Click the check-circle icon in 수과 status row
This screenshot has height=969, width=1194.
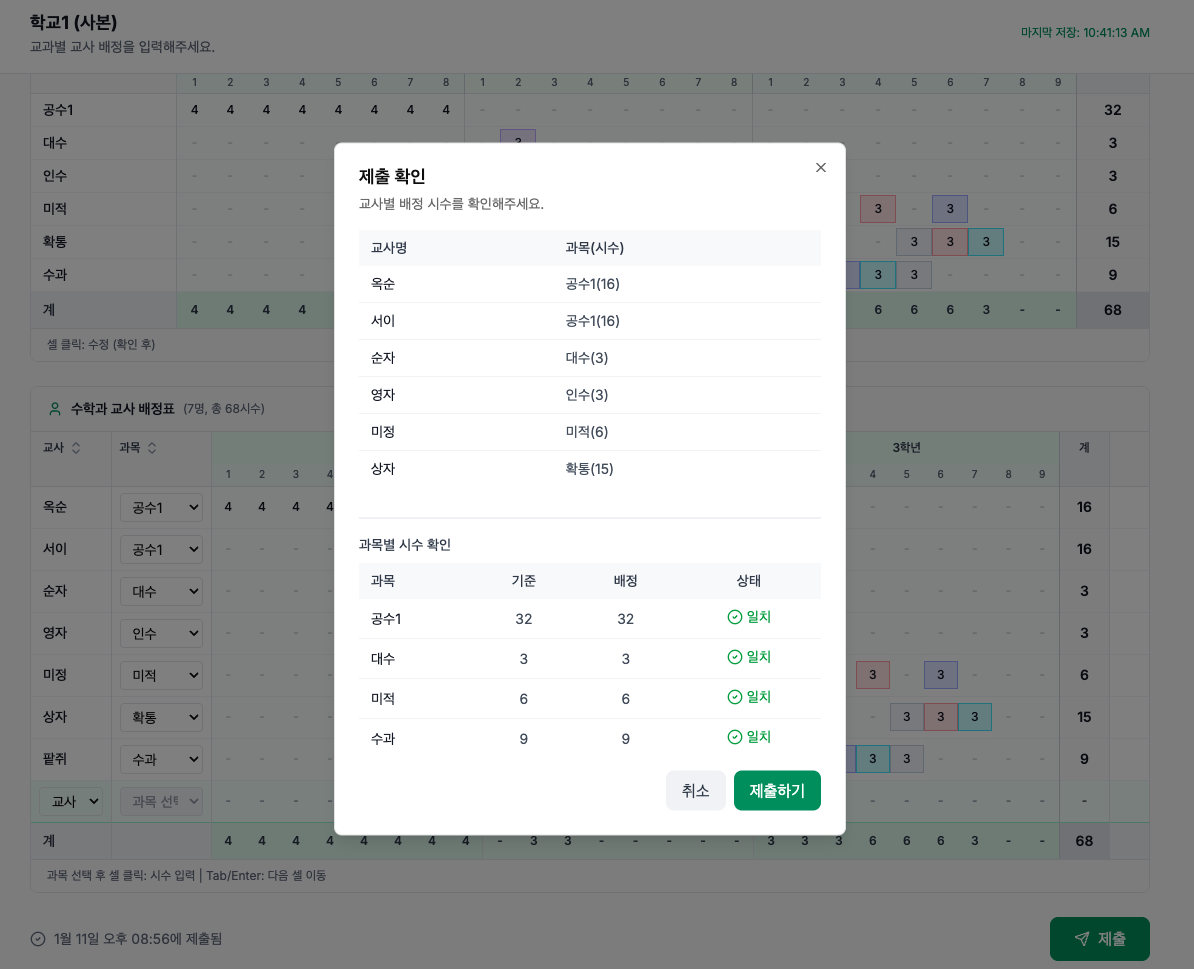(735, 737)
